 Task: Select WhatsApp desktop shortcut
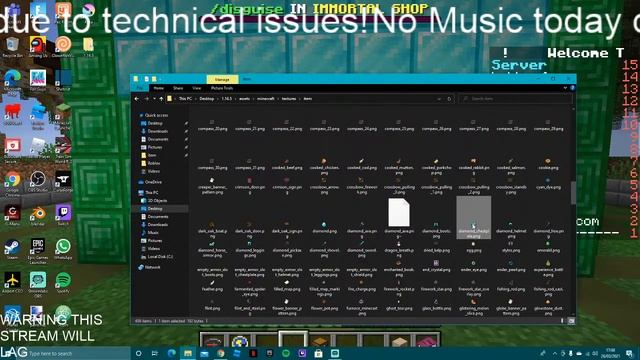(63, 249)
